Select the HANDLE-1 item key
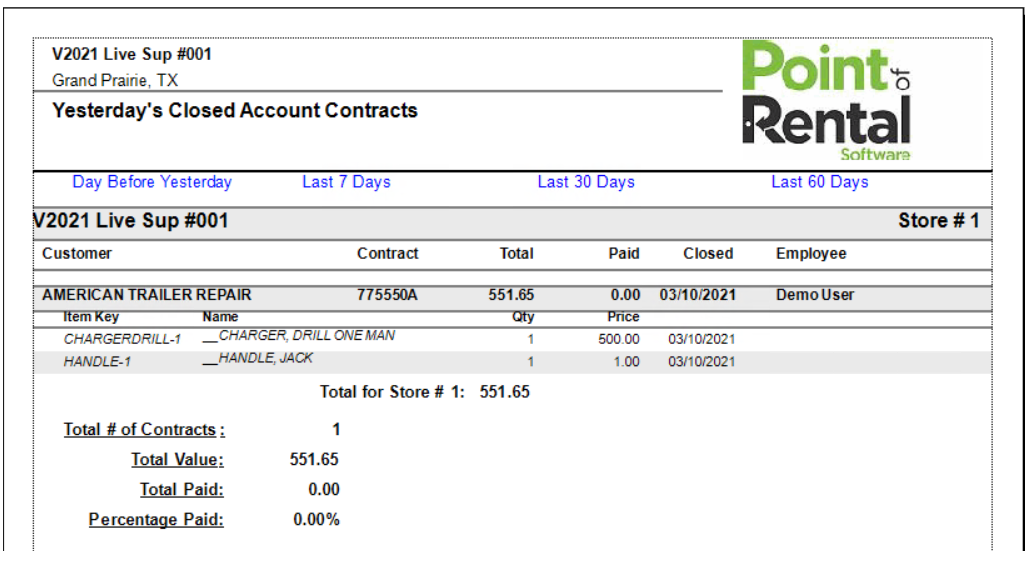This screenshot has width=1025, height=562. coord(98,362)
